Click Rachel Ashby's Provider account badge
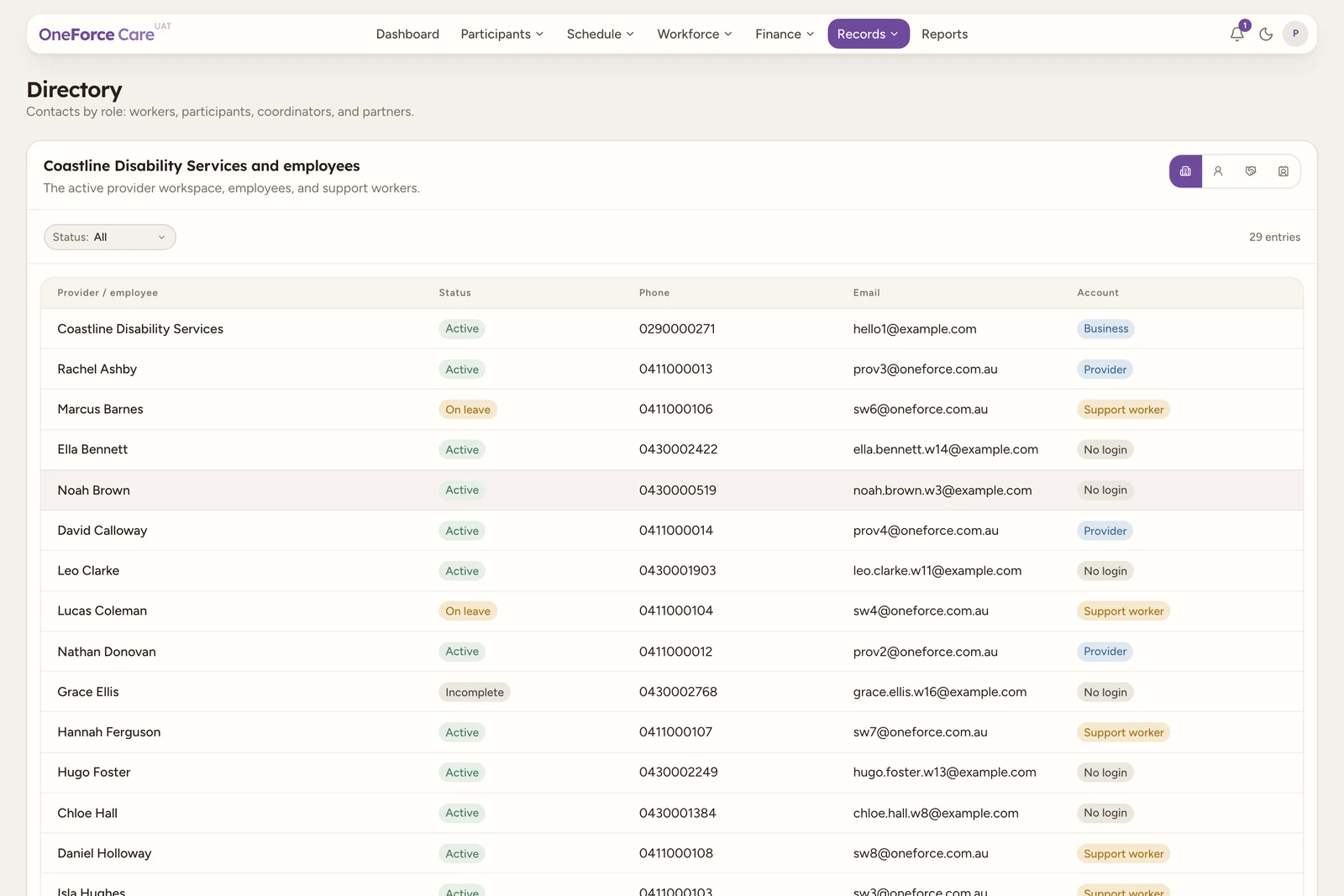Viewport: 1344px width, 896px height. (1105, 369)
